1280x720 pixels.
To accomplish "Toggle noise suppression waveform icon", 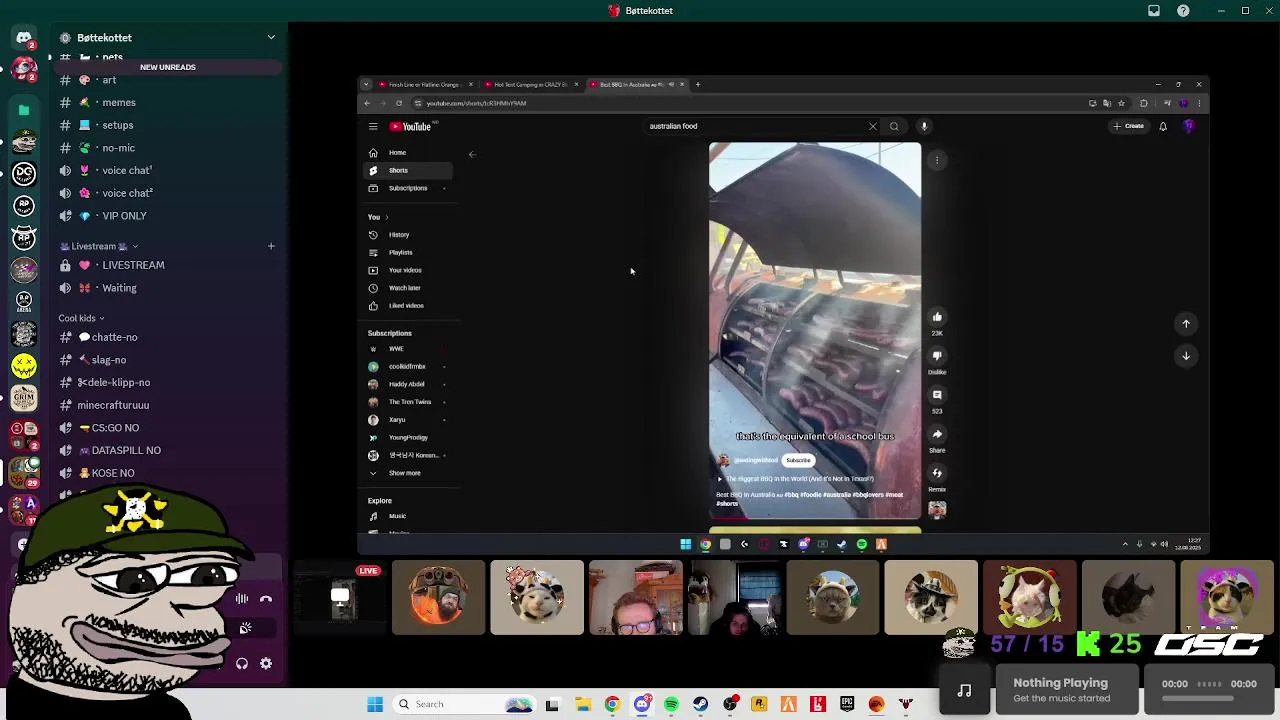I will point(242,599).
